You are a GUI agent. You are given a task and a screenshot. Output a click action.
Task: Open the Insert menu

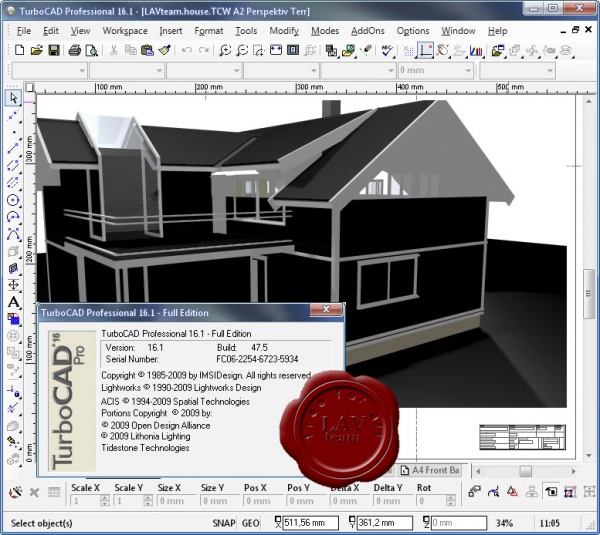(x=171, y=31)
